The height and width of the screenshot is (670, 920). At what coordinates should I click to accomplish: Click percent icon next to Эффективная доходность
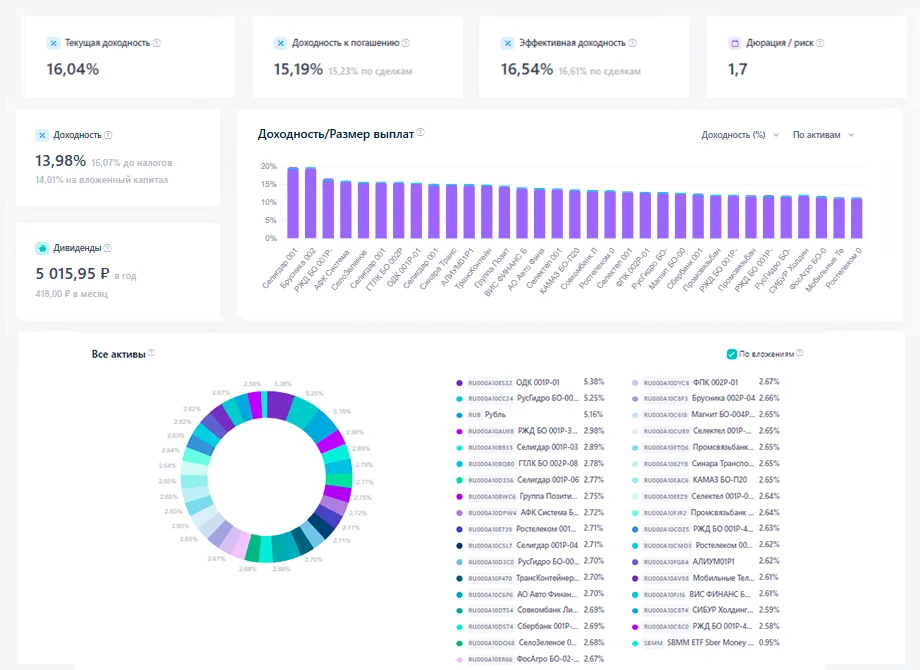pos(508,43)
